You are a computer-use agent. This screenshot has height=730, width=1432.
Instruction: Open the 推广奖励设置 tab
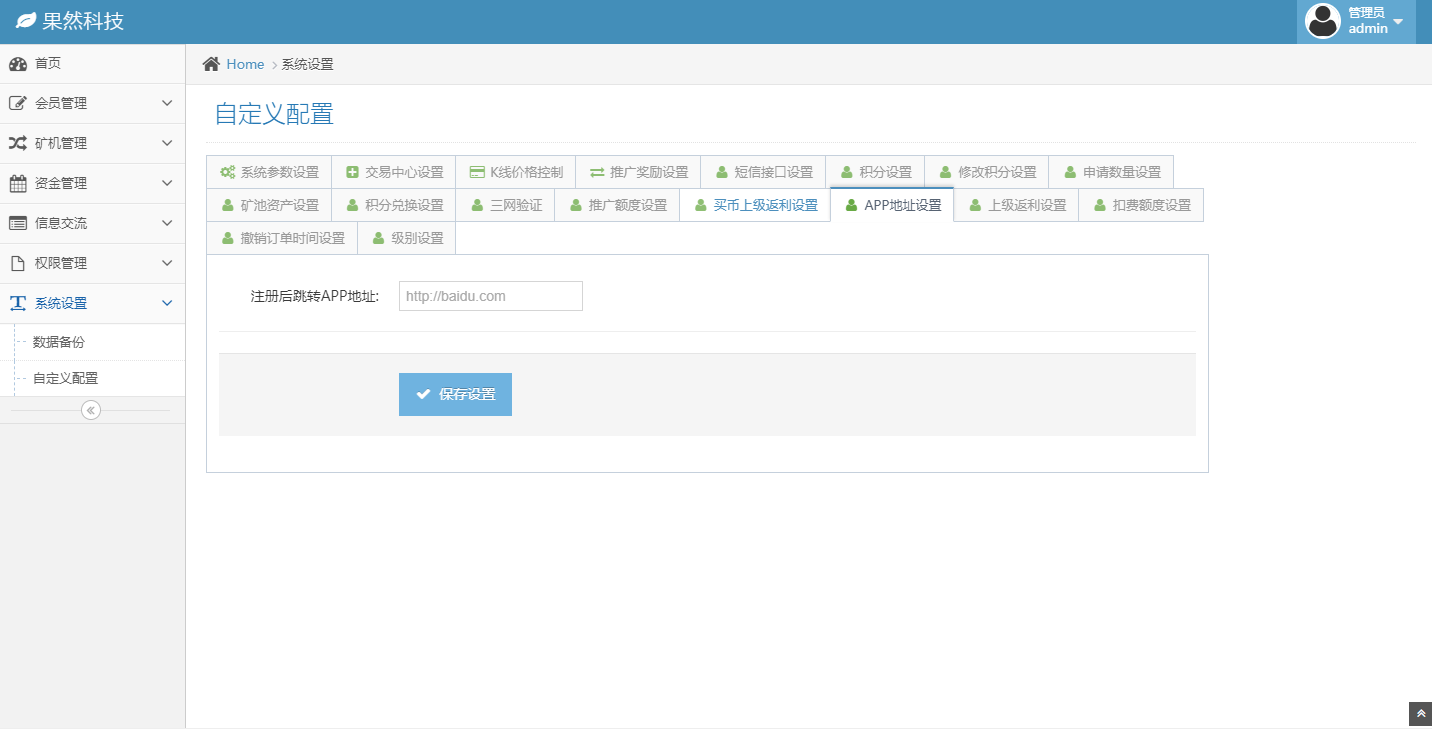click(638, 172)
